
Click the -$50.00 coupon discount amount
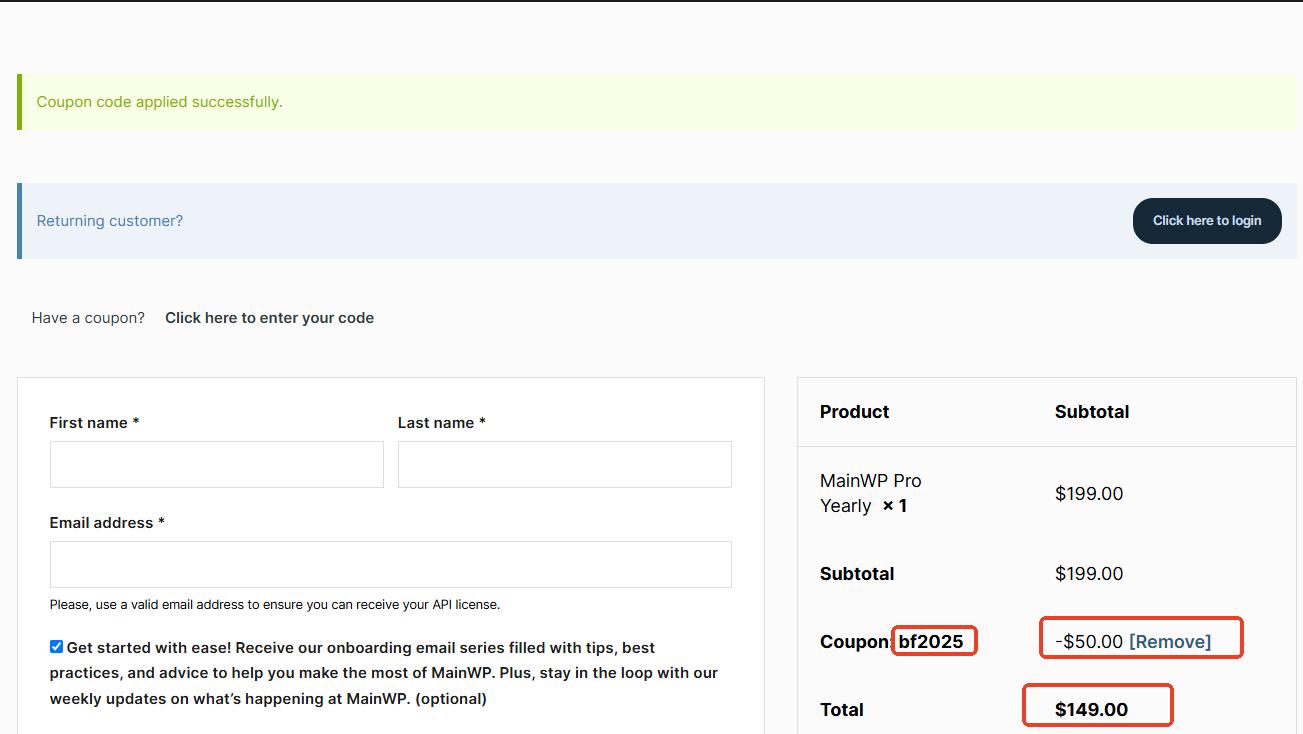(x=1089, y=642)
